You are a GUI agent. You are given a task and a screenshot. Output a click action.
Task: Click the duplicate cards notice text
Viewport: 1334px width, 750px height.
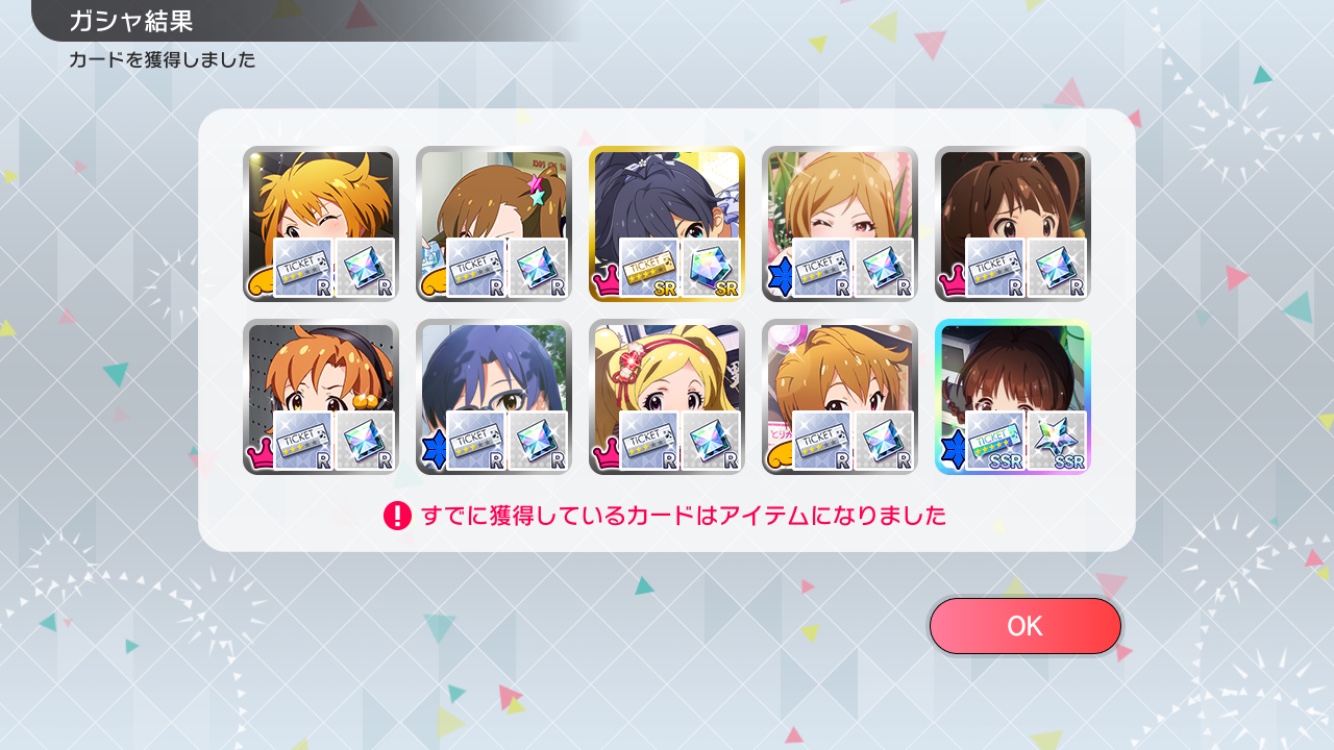683,516
